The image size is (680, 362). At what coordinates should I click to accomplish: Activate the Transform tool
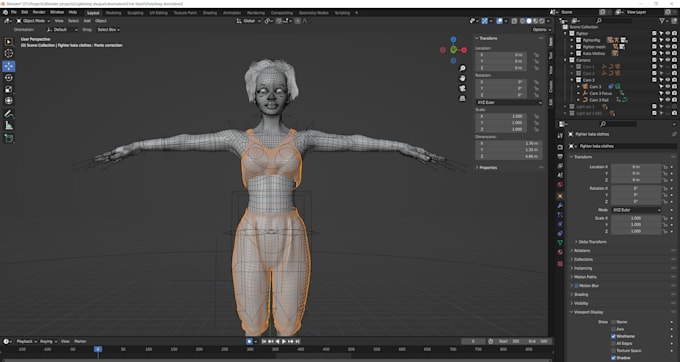point(9,101)
